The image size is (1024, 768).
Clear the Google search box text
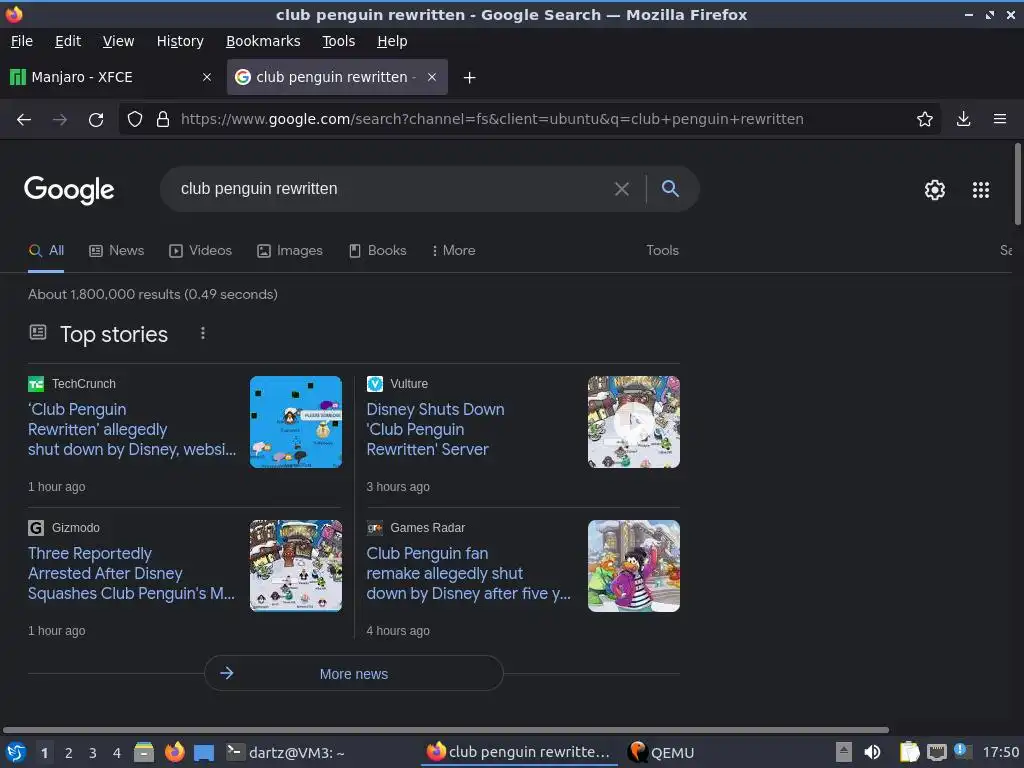[x=622, y=189]
